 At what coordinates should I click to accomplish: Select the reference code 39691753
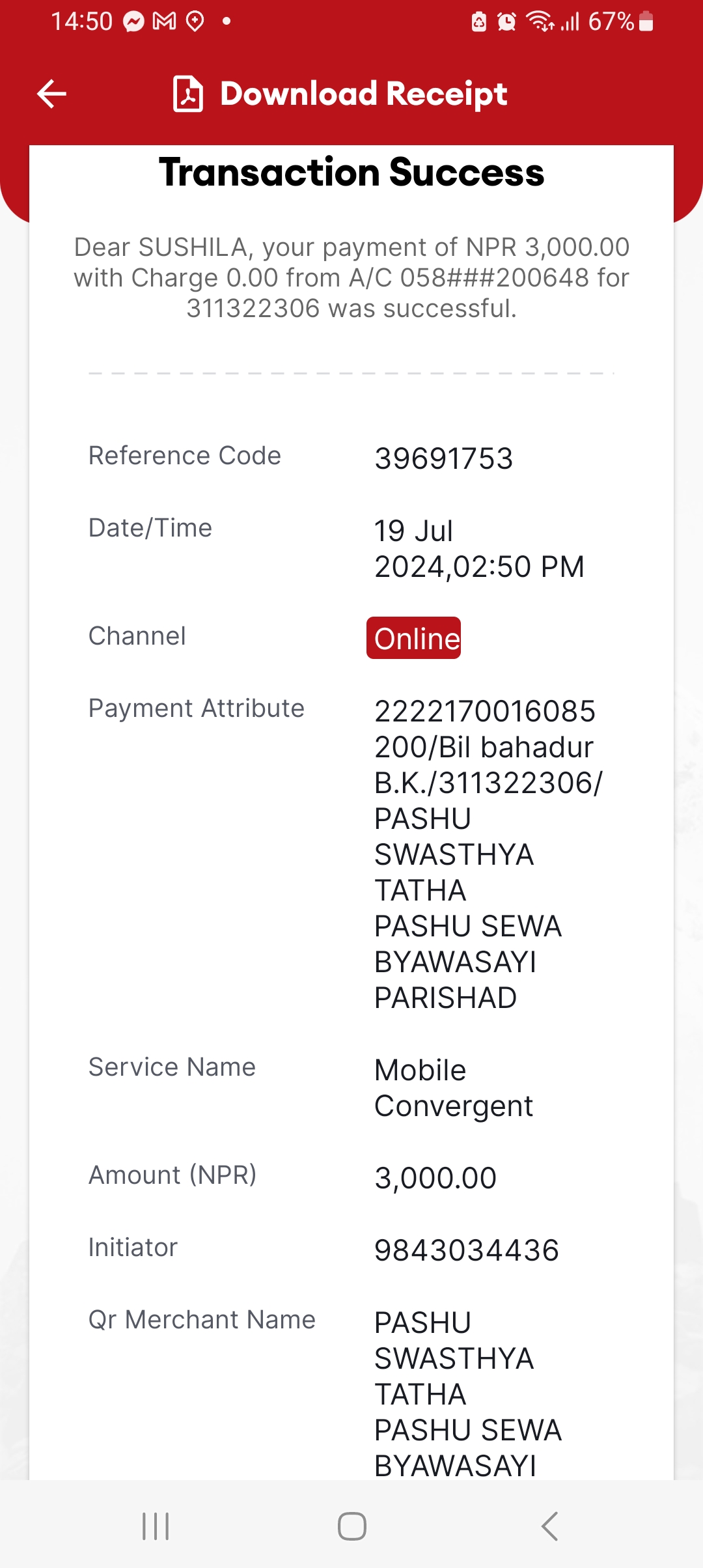click(x=444, y=458)
